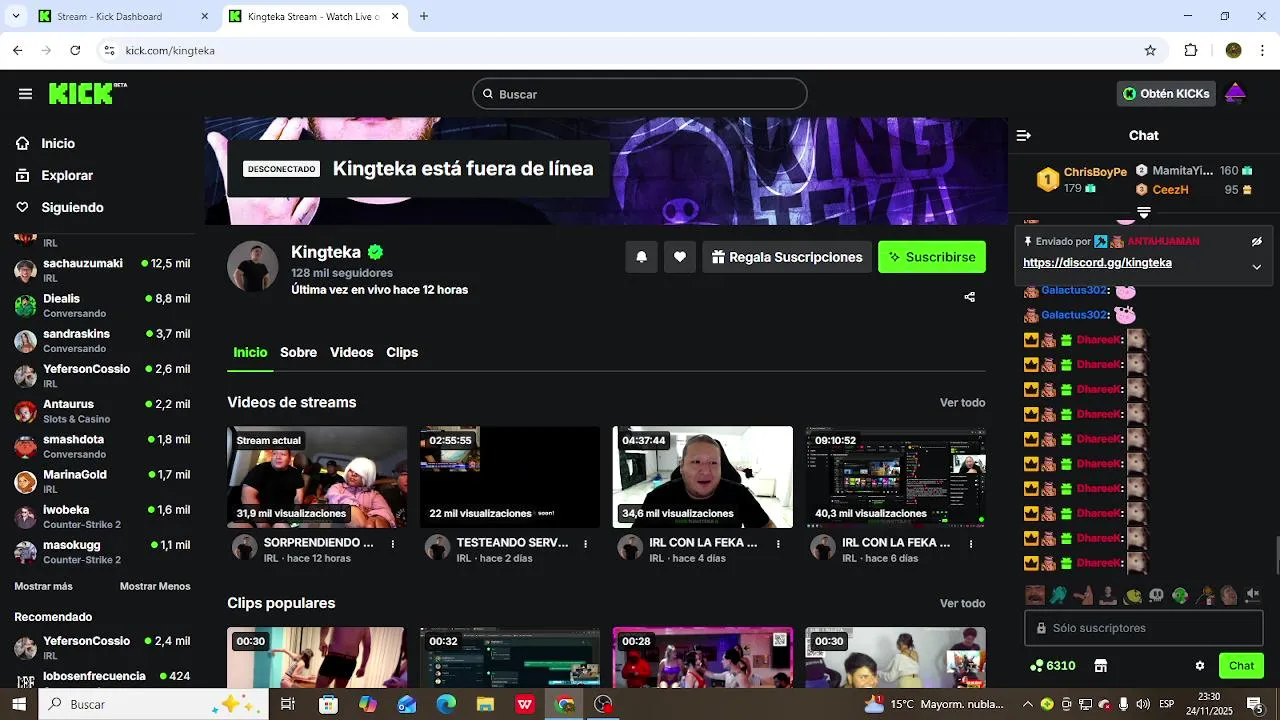The width and height of the screenshot is (1280, 720).
Task: Open the 00:32 popular clip
Action: coord(510,657)
